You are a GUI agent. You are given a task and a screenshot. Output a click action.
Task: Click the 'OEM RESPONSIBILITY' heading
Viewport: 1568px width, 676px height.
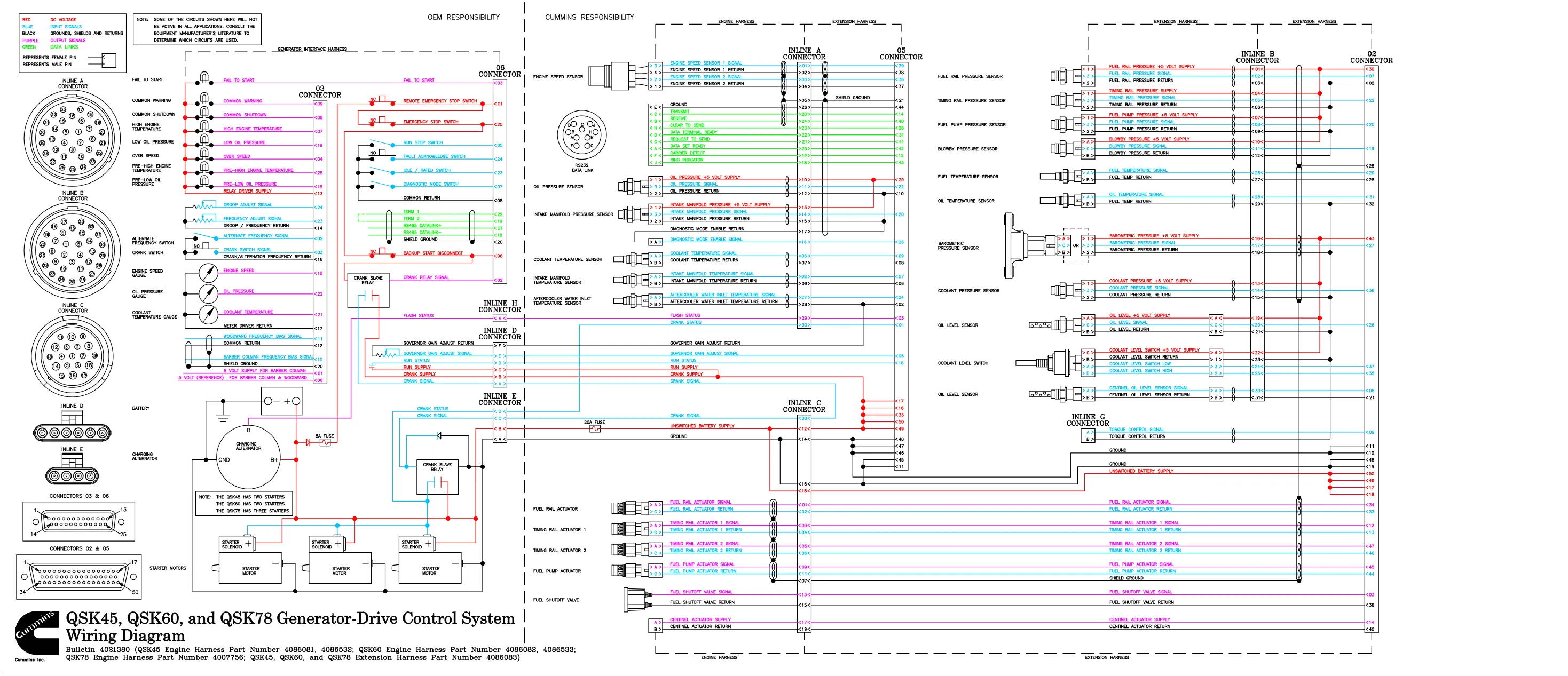[463, 17]
